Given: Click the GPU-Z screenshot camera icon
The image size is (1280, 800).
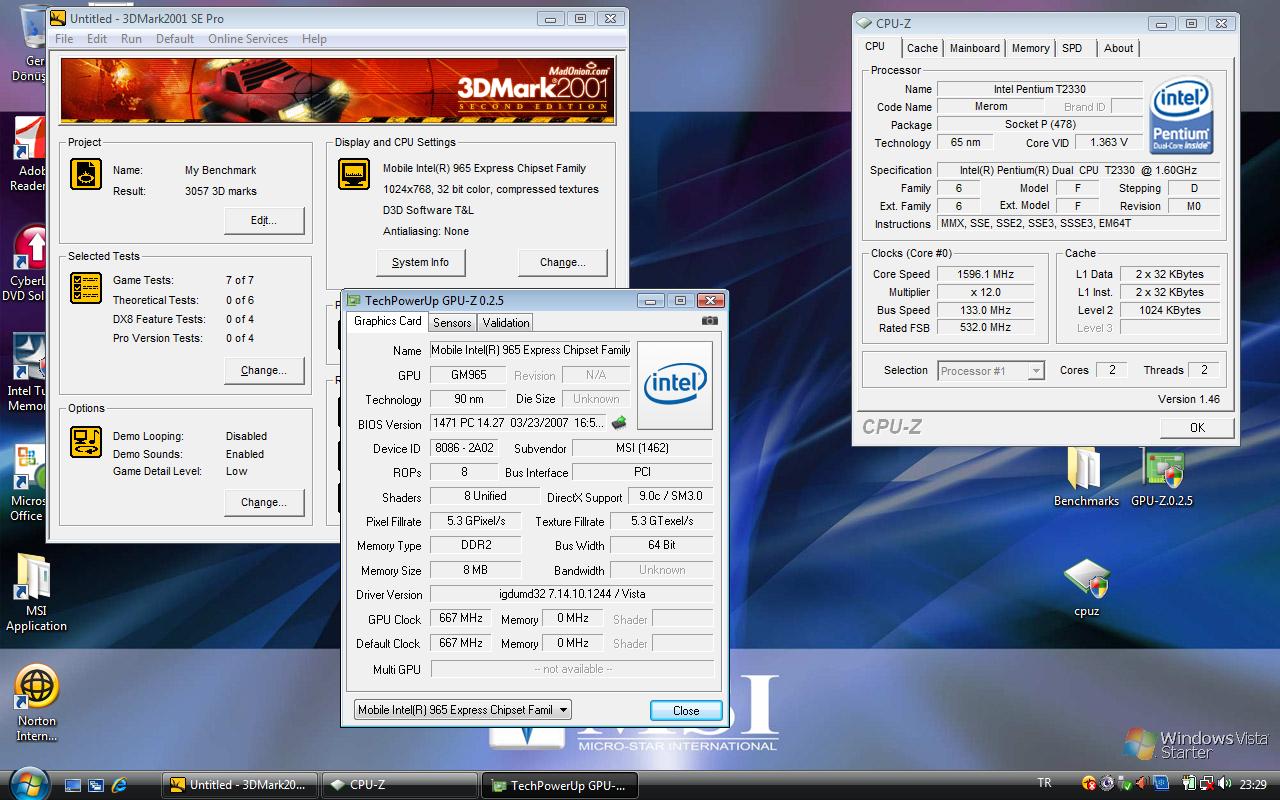Looking at the screenshot, I should (x=710, y=321).
